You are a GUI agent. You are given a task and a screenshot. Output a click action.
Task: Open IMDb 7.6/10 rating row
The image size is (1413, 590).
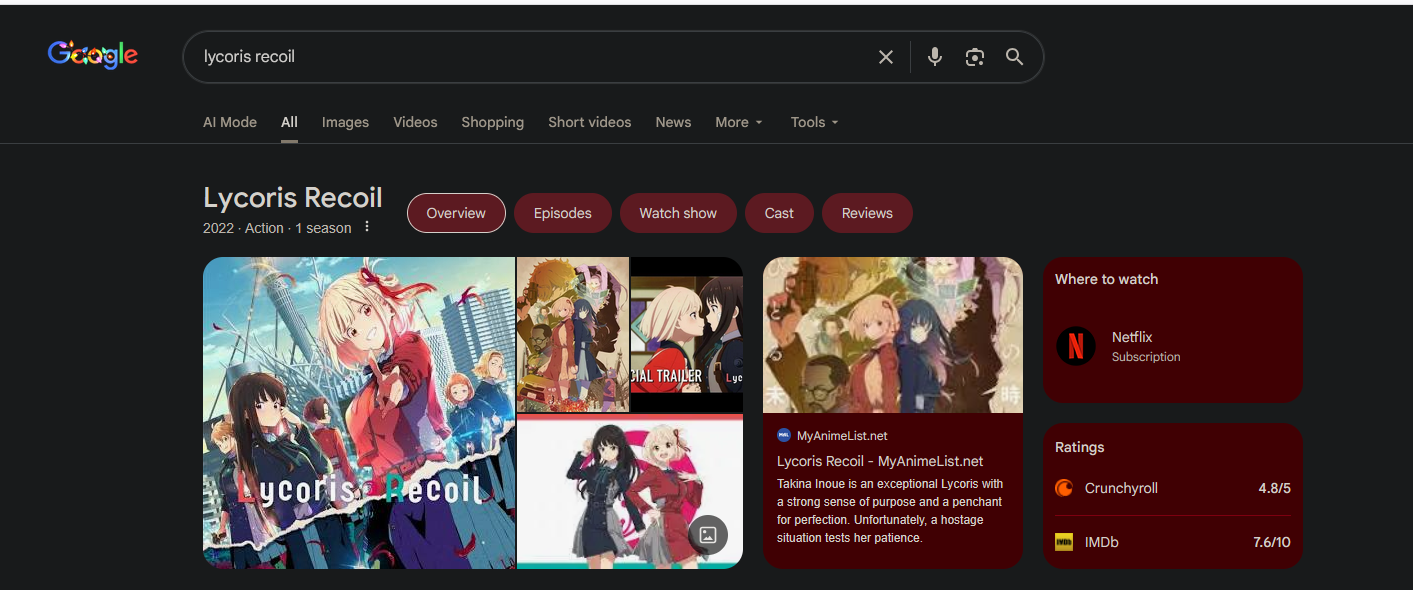click(1172, 542)
